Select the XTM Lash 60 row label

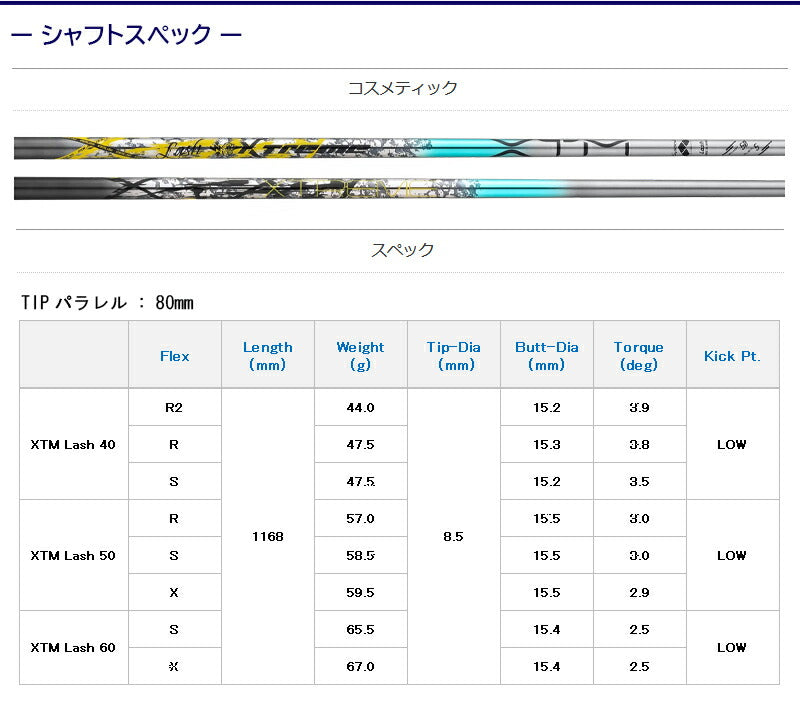[x=73, y=647]
